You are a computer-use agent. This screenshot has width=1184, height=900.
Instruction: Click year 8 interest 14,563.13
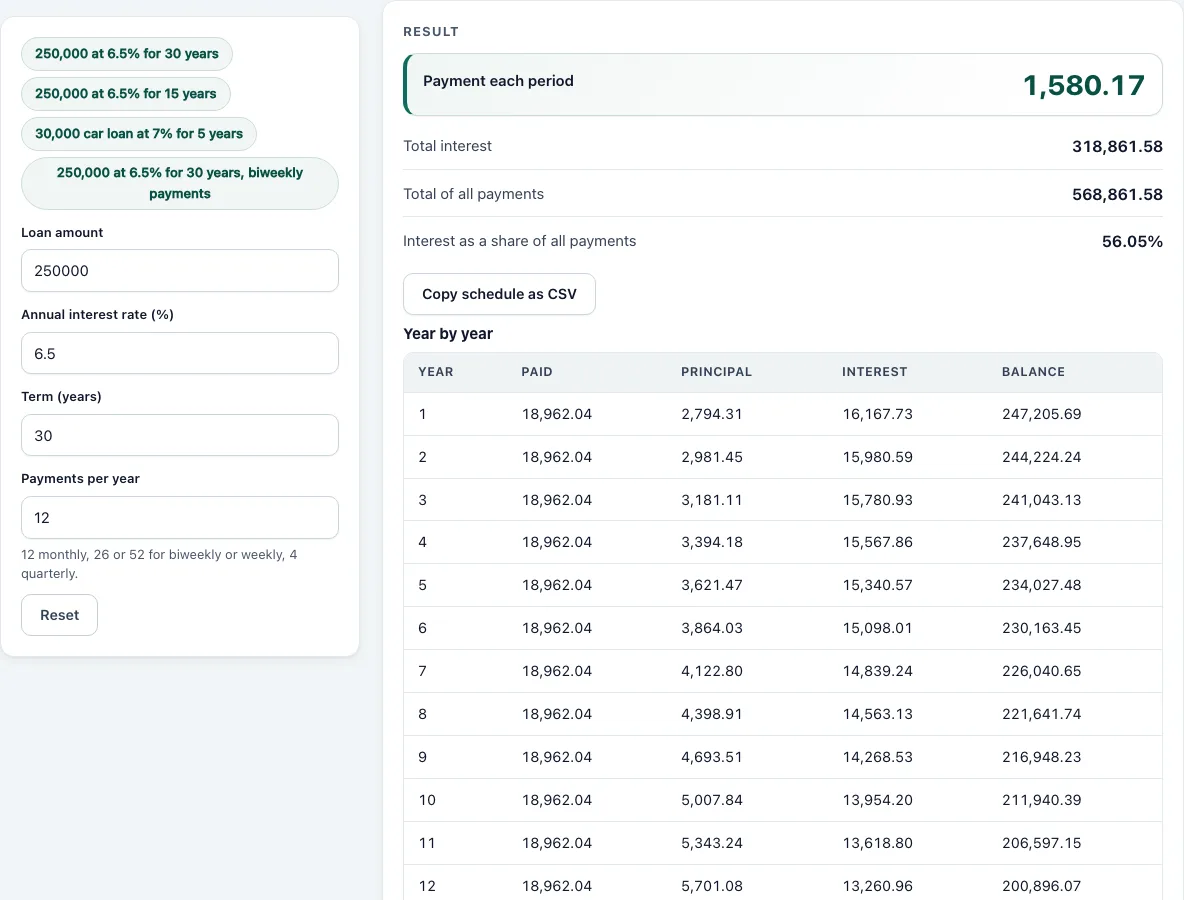877,714
